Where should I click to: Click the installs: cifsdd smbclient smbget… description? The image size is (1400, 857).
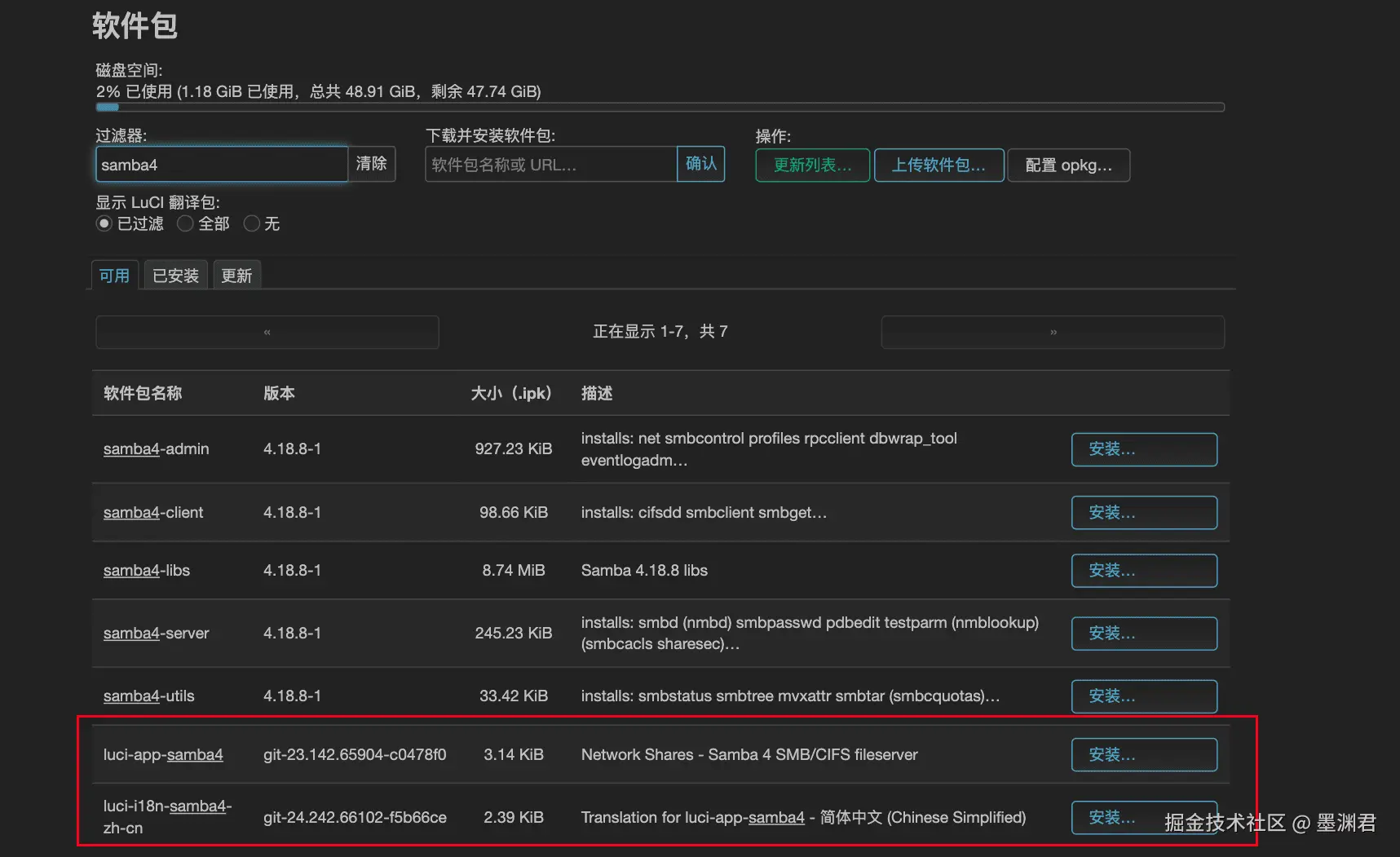pos(704,512)
